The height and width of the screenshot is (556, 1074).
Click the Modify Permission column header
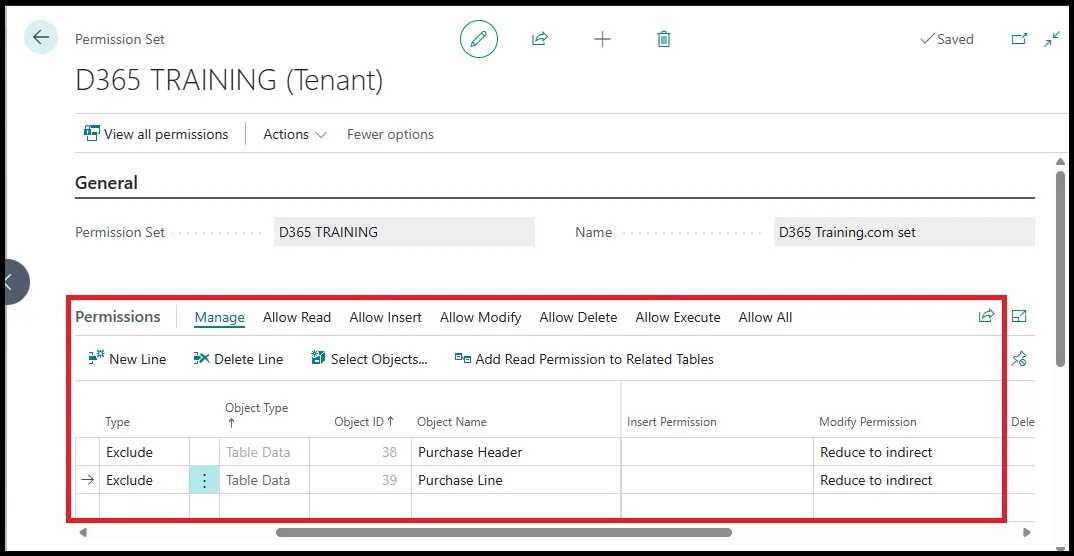[x=867, y=422]
